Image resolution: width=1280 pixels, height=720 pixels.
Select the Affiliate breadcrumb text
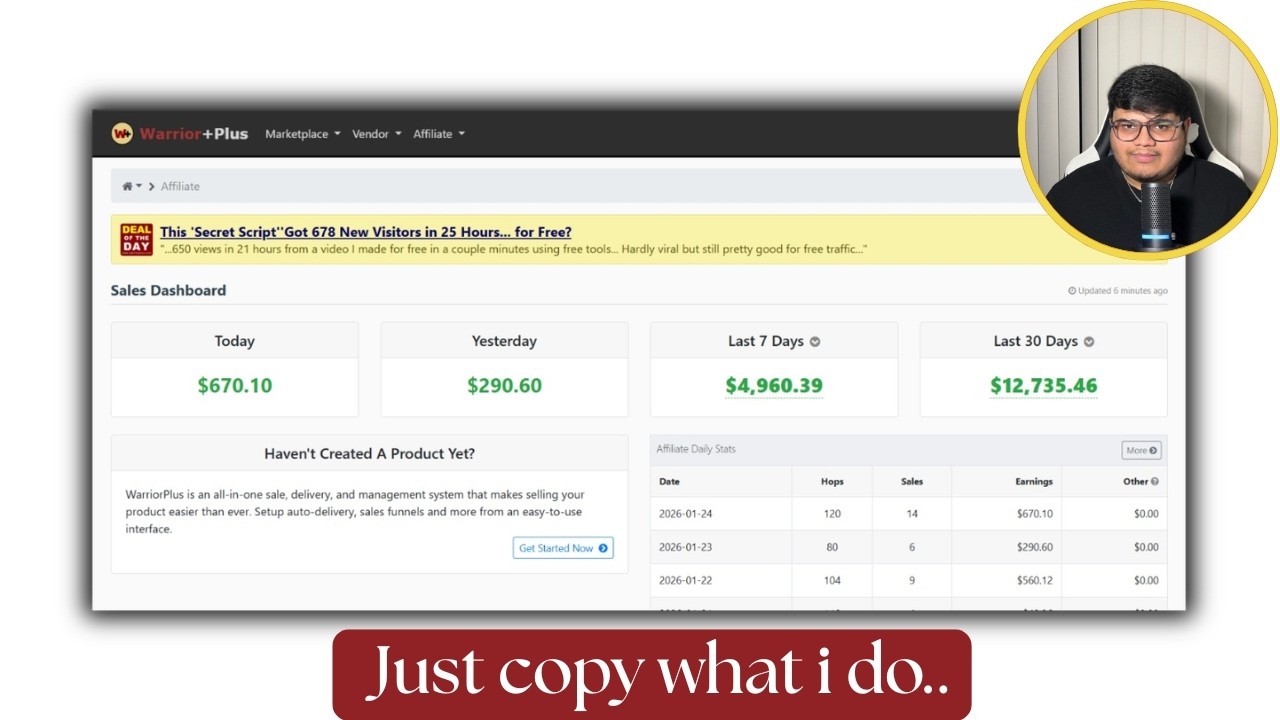(180, 186)
